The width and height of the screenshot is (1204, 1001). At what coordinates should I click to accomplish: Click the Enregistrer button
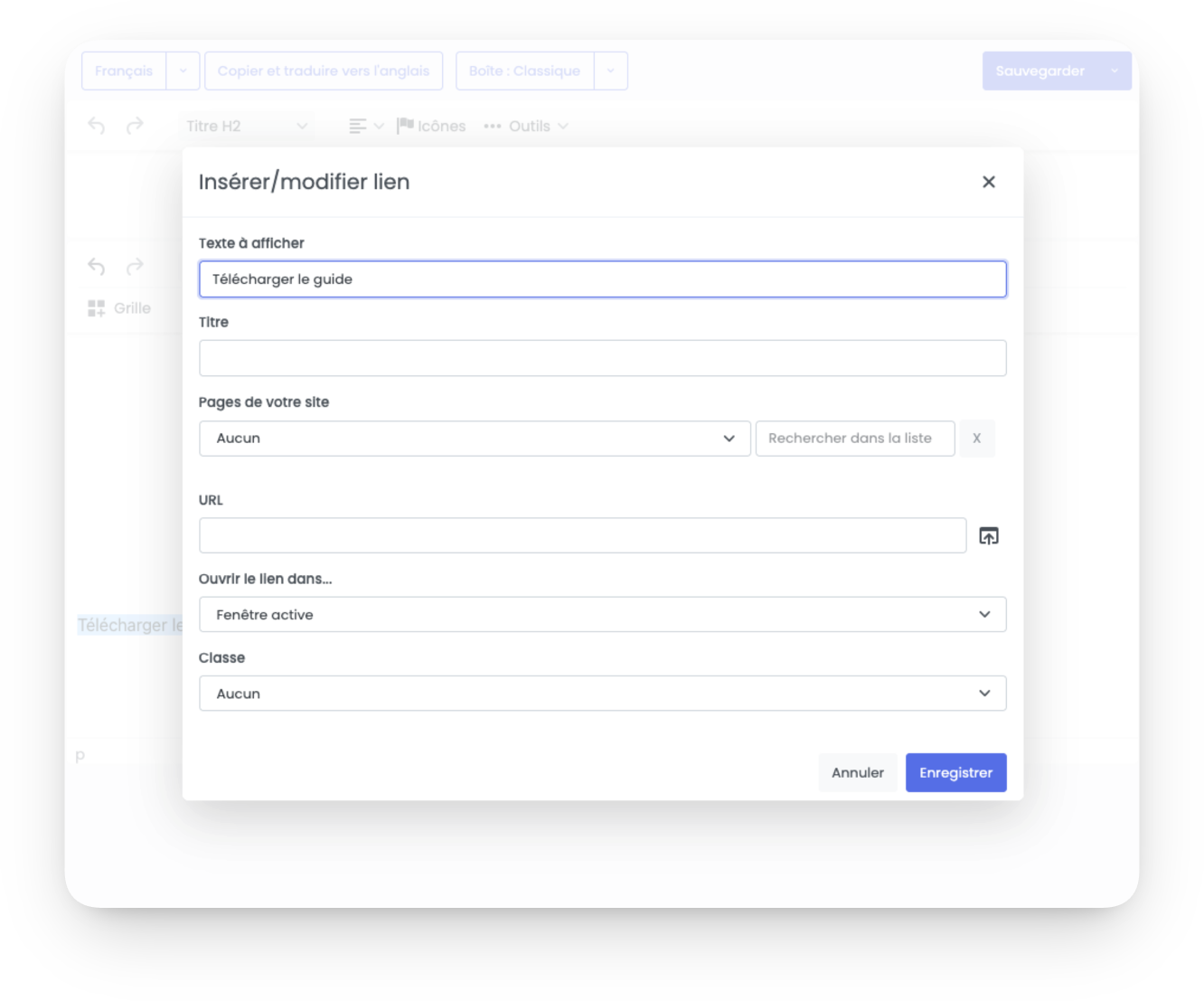pos(955,773)
